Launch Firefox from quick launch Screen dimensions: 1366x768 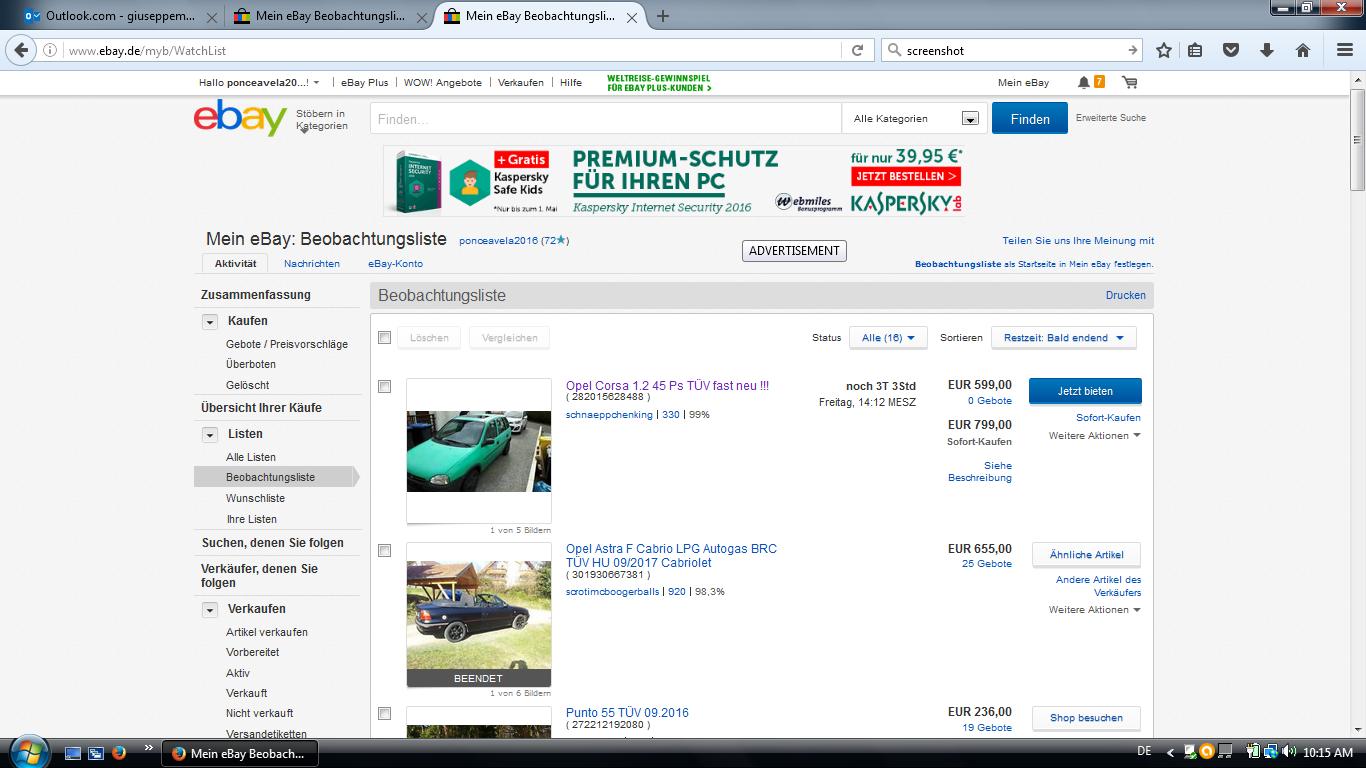tap(119, 753)
